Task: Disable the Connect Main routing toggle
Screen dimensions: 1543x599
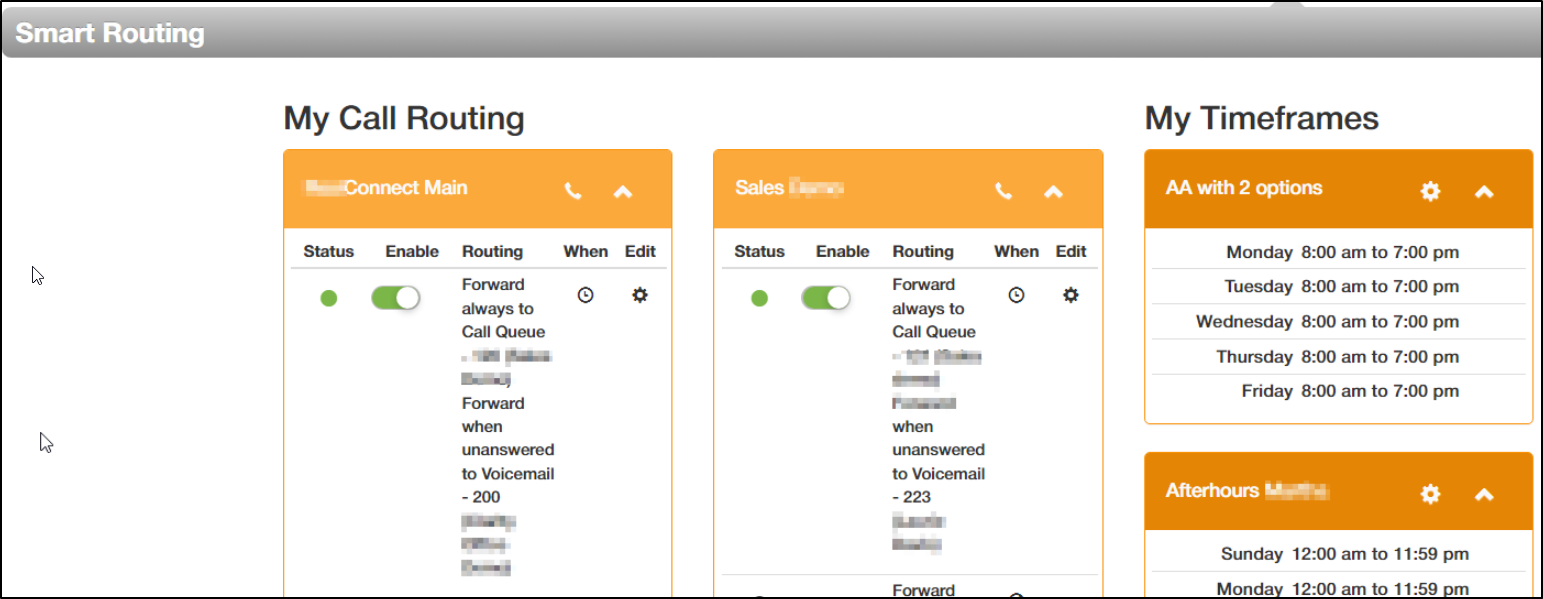Action: point(395,298)
